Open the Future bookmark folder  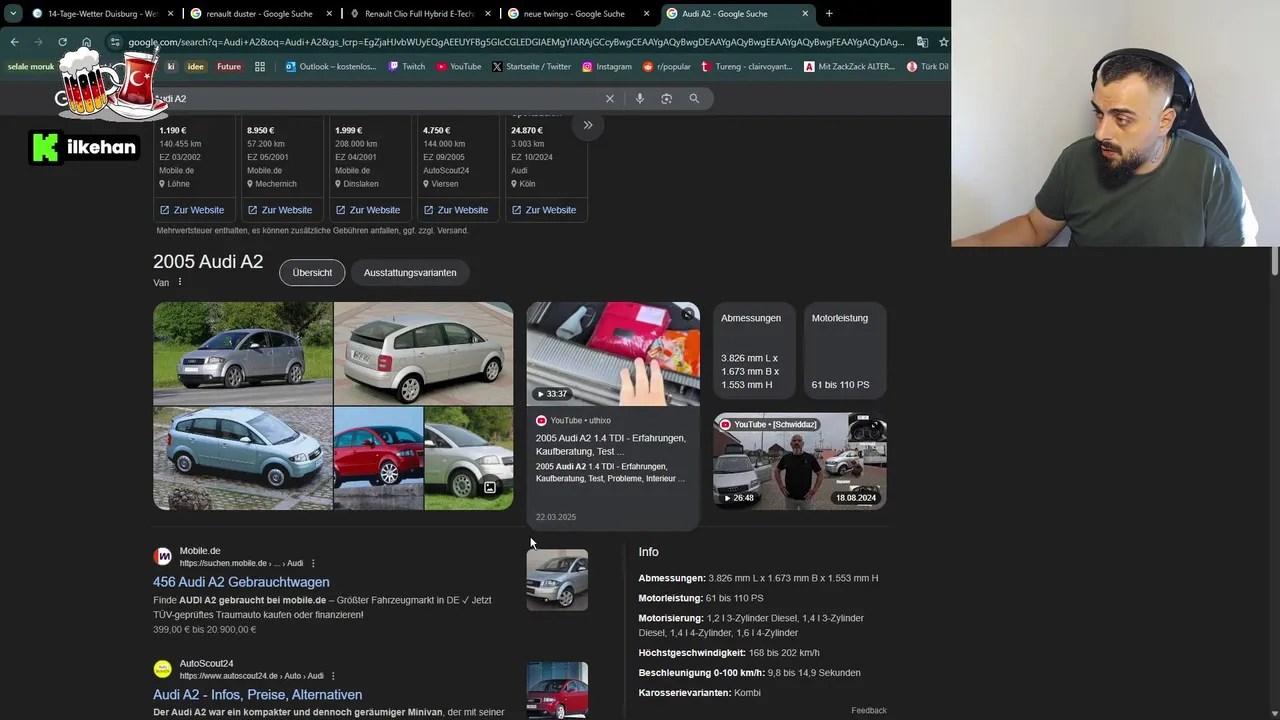[229, 67]
